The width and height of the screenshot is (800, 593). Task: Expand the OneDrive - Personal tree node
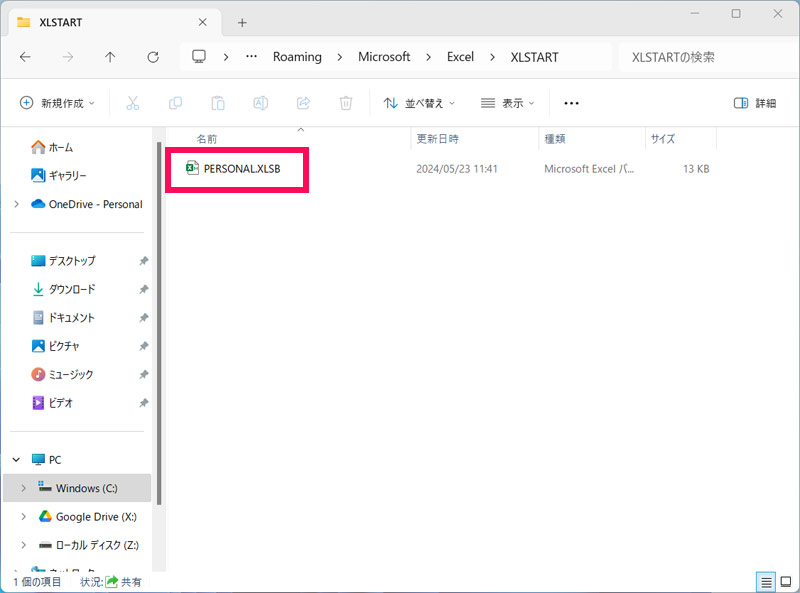pyautogui.click(x=17, y=204)
